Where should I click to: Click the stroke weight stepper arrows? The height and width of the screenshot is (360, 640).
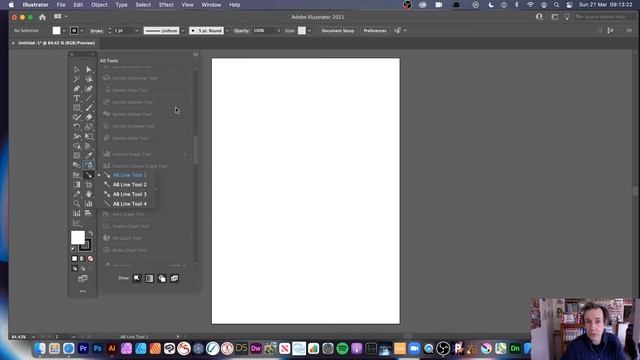click(109, 31)
